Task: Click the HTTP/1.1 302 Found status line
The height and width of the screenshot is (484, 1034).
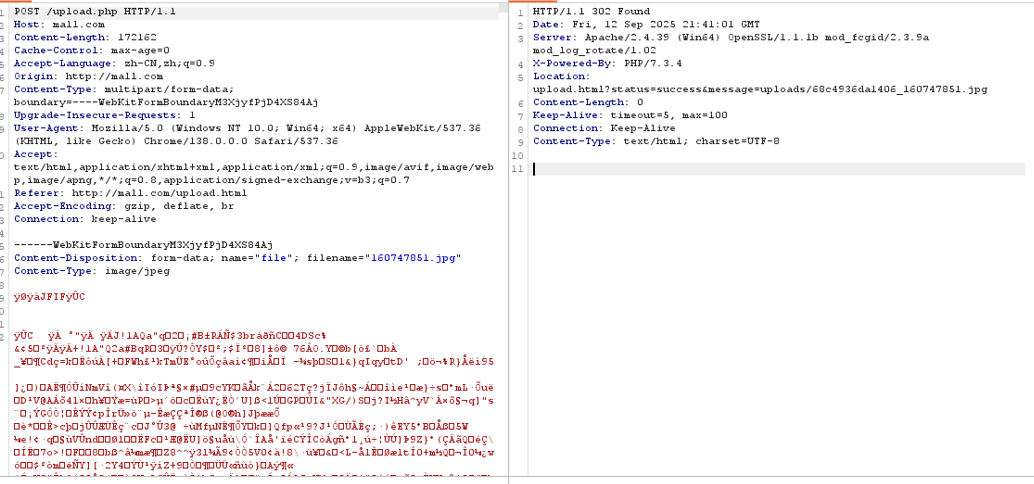Action: [592, 12]
